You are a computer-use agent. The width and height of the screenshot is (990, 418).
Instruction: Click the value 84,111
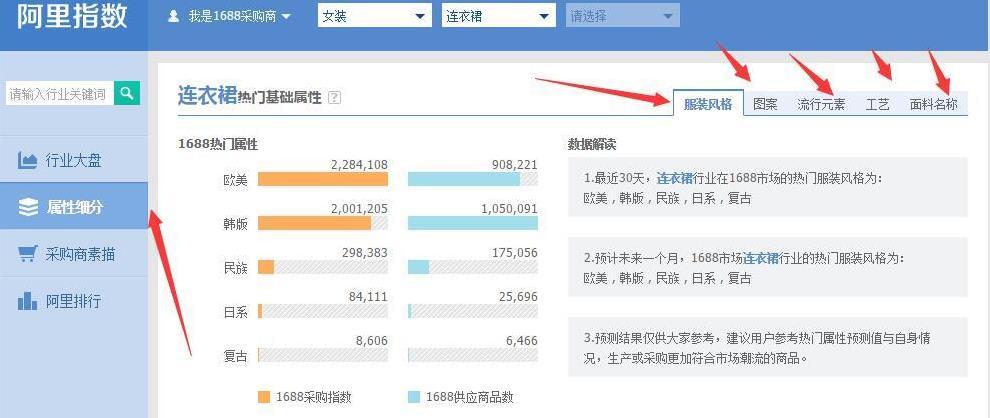point(368,296)
